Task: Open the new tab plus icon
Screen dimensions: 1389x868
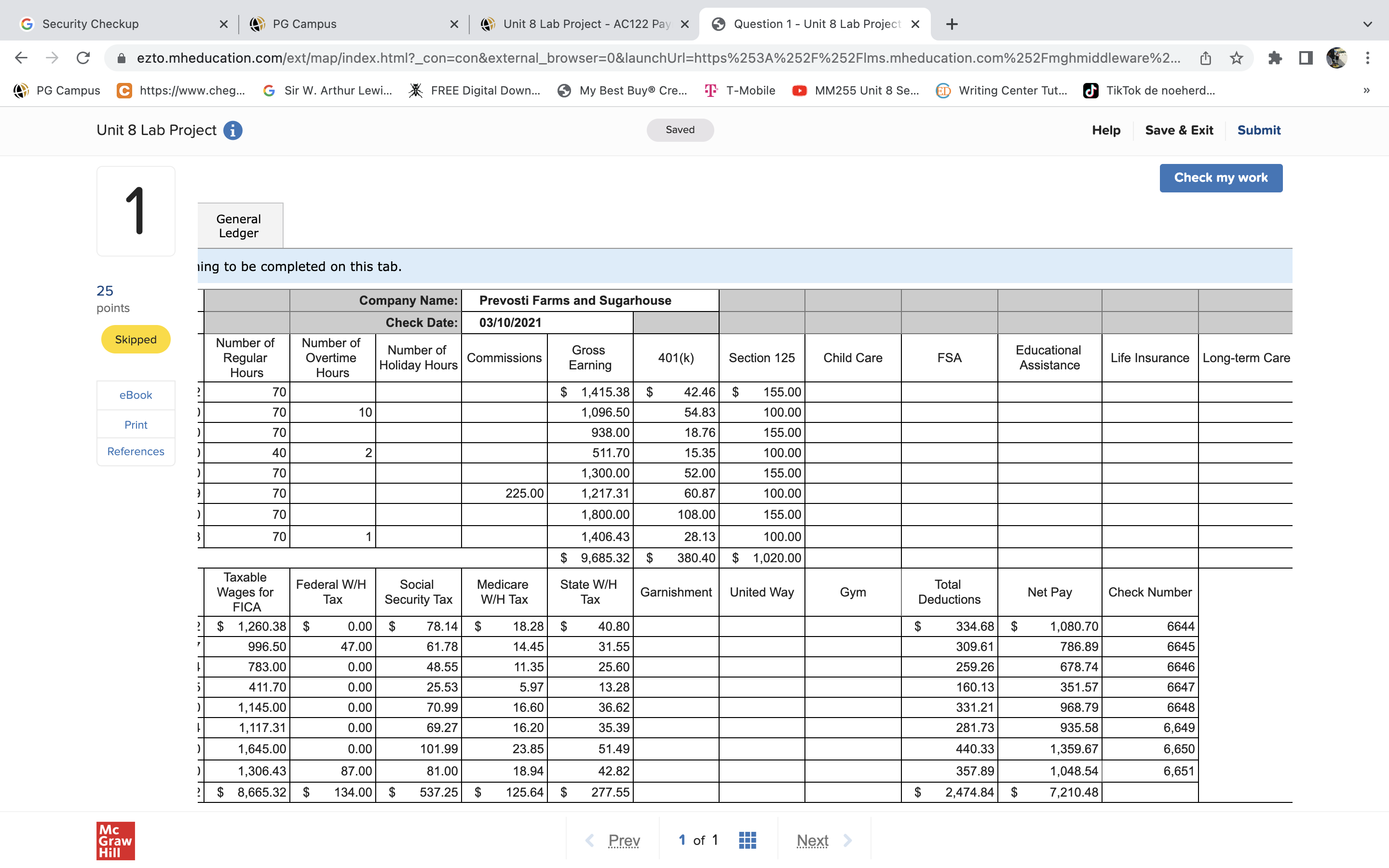Action: 952,24
